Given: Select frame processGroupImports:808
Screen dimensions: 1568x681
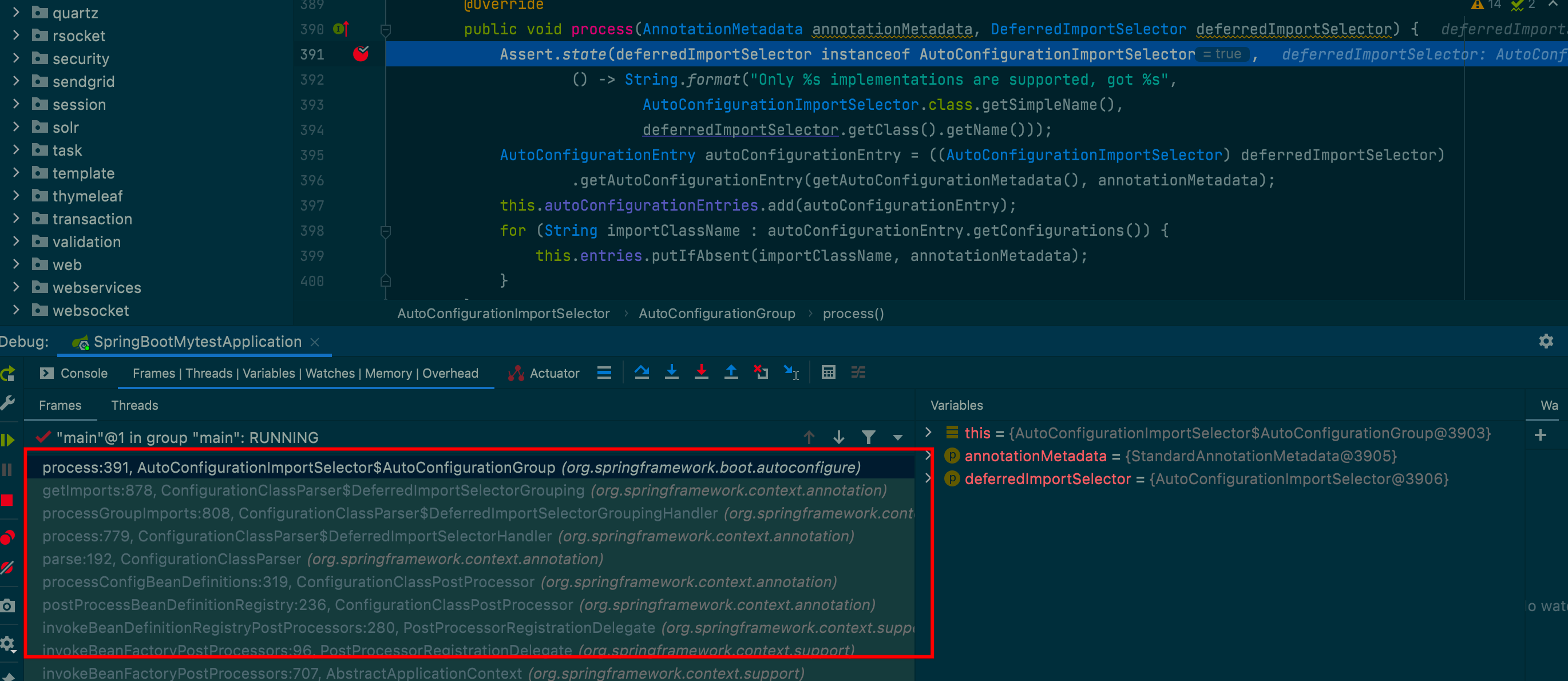Looking at the screenshot, I should (469, 514).
